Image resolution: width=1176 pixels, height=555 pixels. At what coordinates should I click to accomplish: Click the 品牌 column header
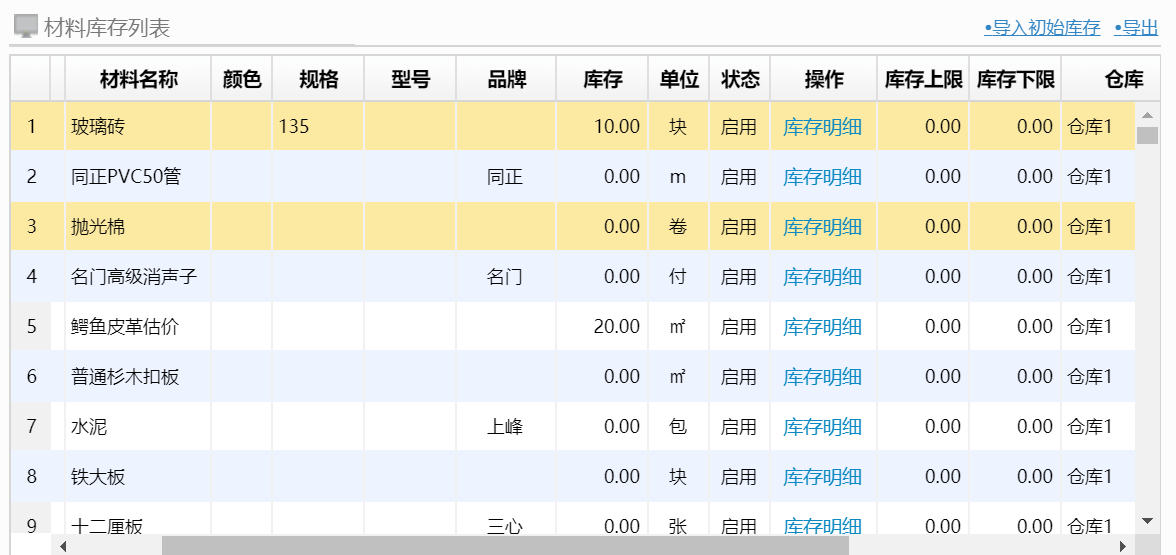(x=506, y=80)
